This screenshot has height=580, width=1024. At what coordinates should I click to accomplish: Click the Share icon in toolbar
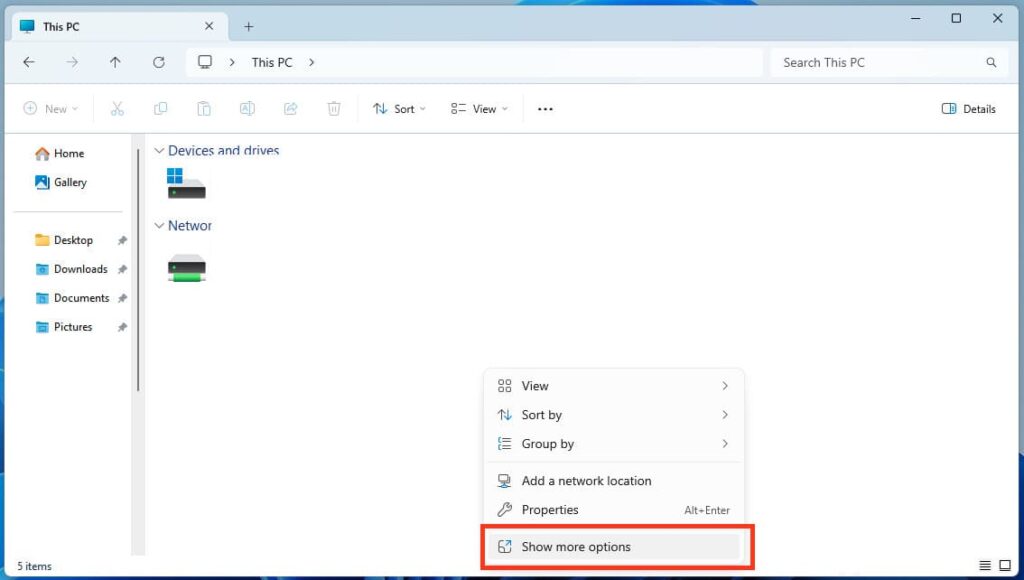[x=291, y=109]
